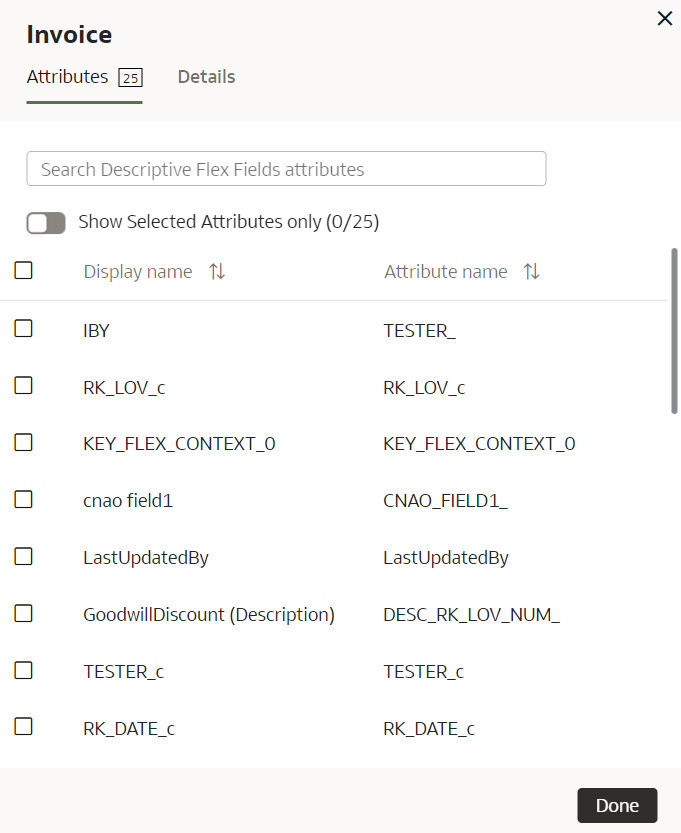The height and width of the screenshot is (833, 681).
Task: Check the LastUpdatedBy attribute checkbox
Action: (23, 557)
